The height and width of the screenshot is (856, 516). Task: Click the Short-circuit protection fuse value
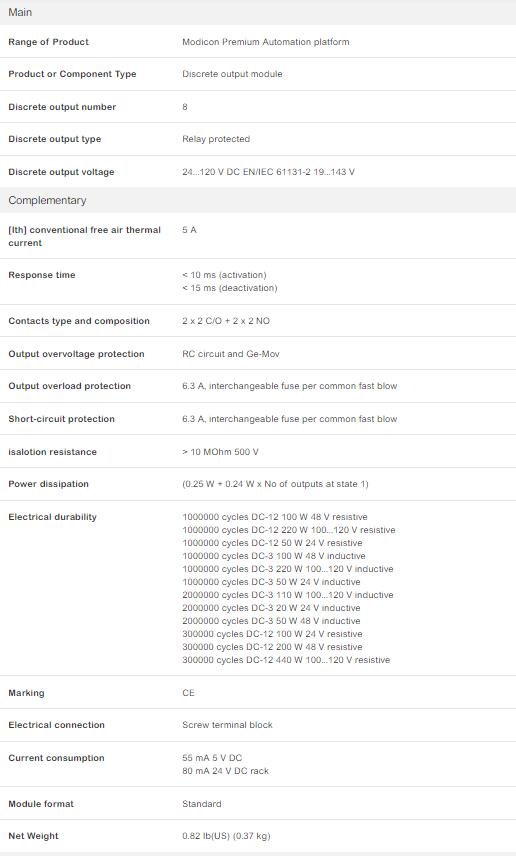pos(290,419)
